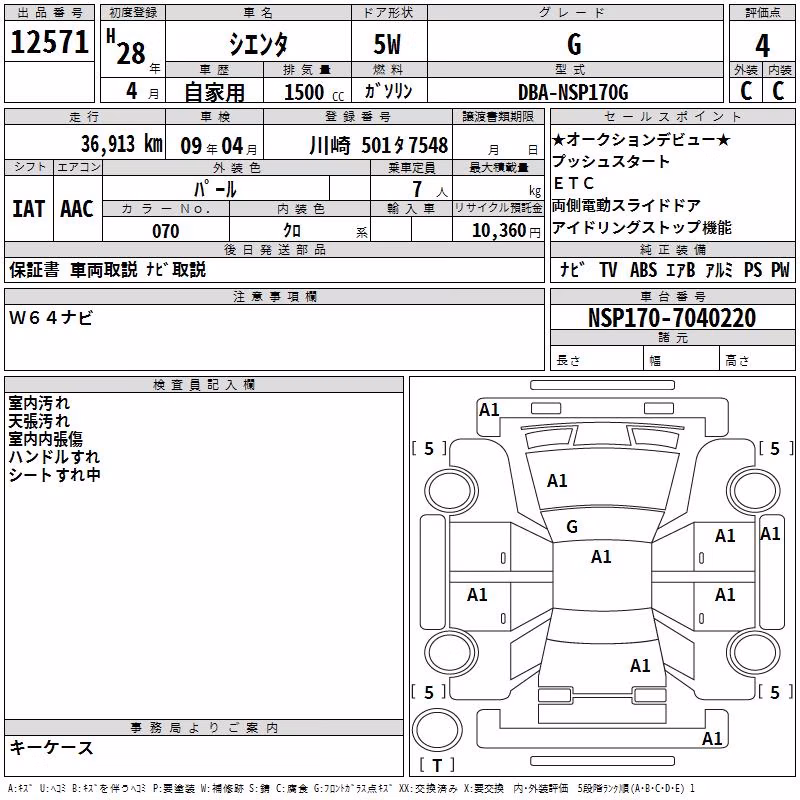800x800 pixels.
Task: Click inspector note ハンドルすれ
Action: click(x=54, y=457)
